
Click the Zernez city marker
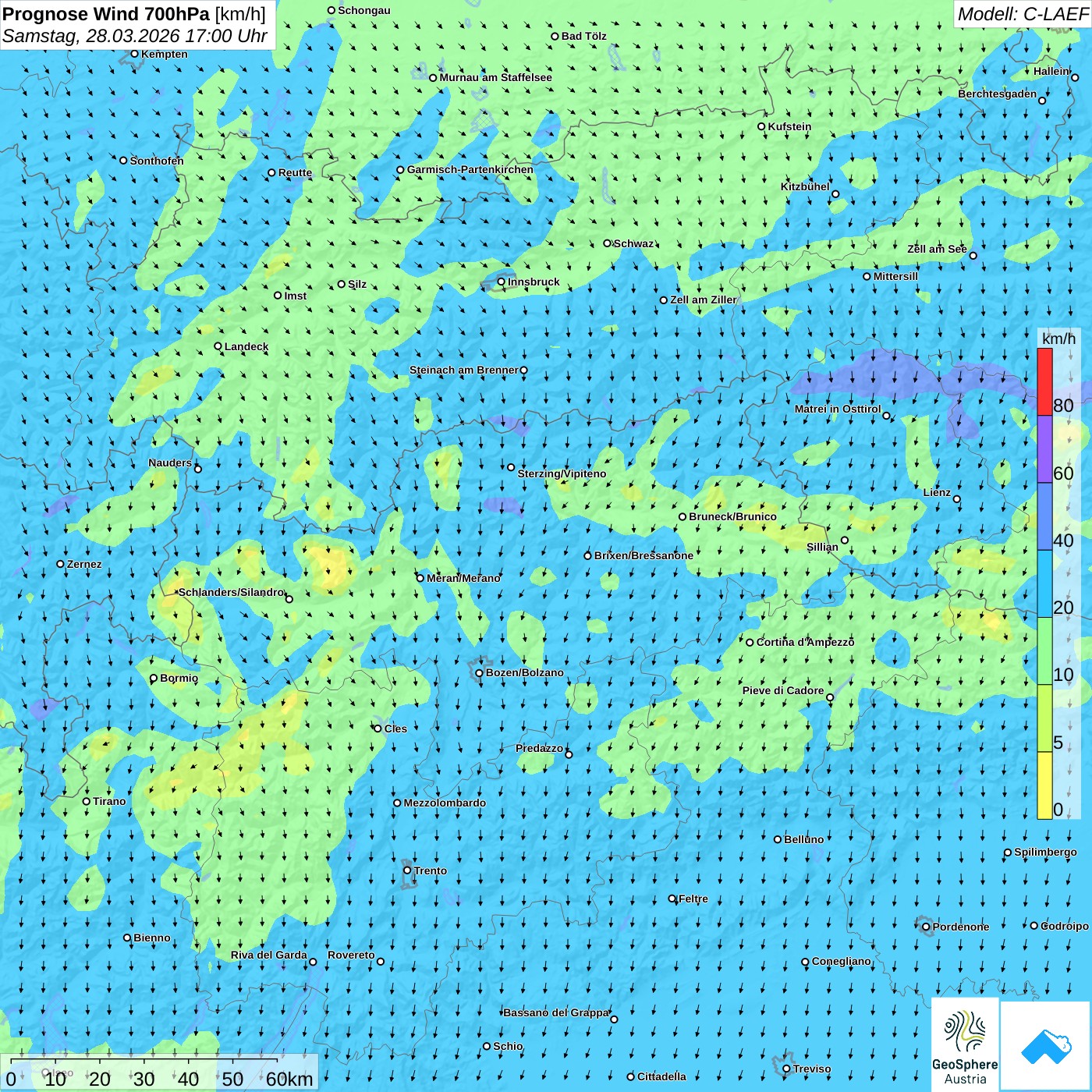point(61,564)
